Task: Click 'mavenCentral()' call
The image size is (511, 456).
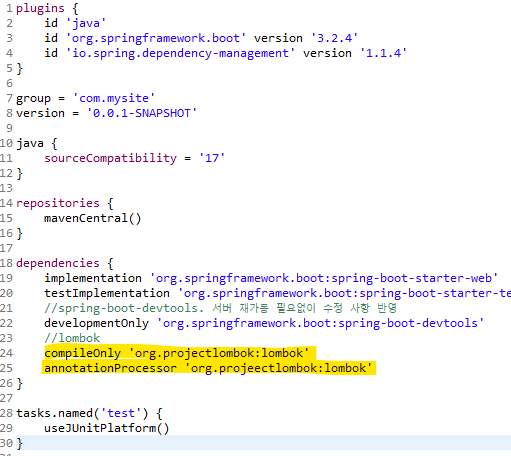Action: [93, 218]
